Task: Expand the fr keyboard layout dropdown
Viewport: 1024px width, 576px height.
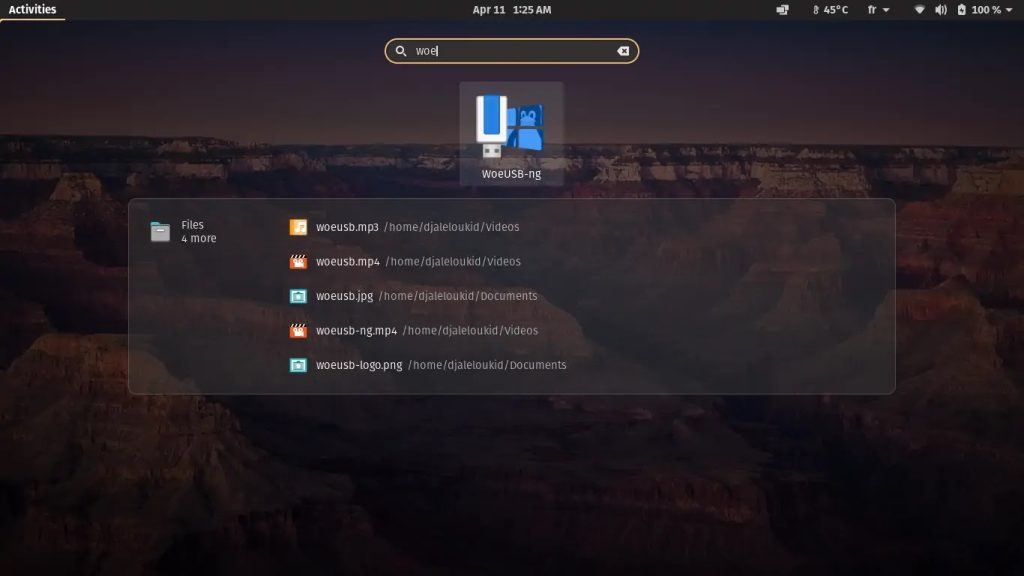Action: coord(878,10)
